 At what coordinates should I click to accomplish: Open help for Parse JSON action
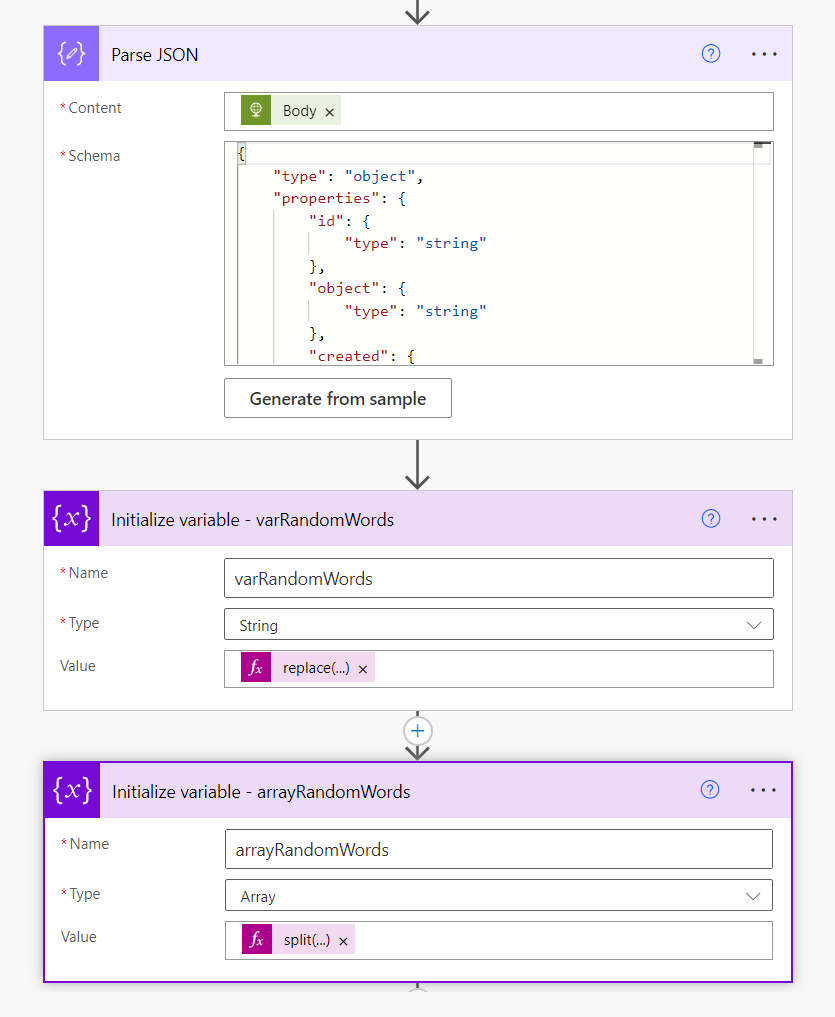[711, 54]
